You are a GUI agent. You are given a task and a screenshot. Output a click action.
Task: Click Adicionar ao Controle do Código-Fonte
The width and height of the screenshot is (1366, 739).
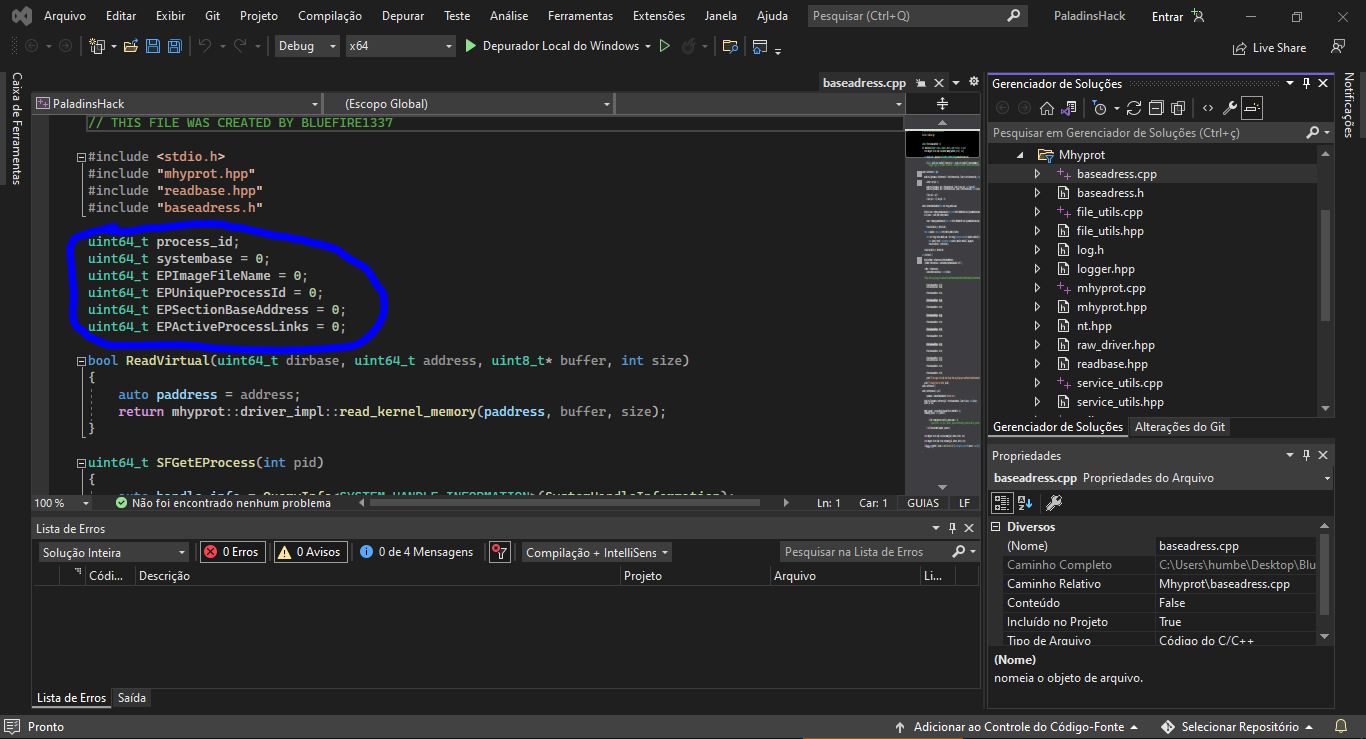tap(1019, 727)
